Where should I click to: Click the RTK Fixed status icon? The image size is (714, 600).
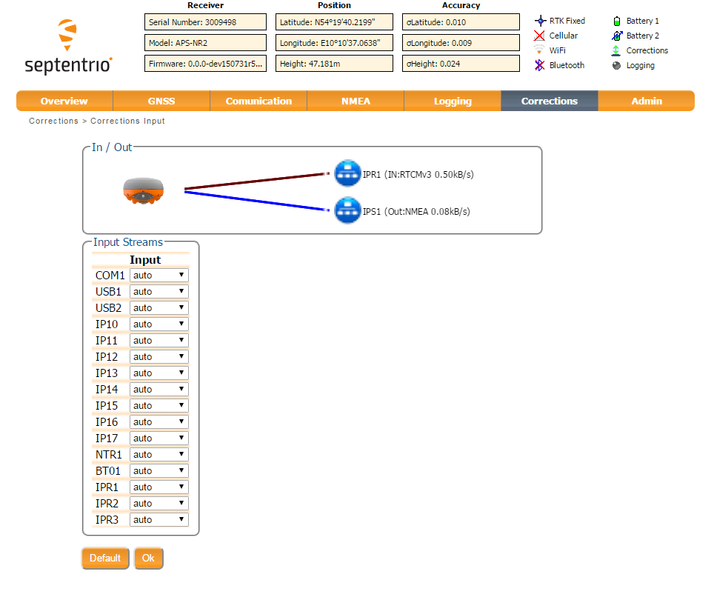click(x=540, y=20)
